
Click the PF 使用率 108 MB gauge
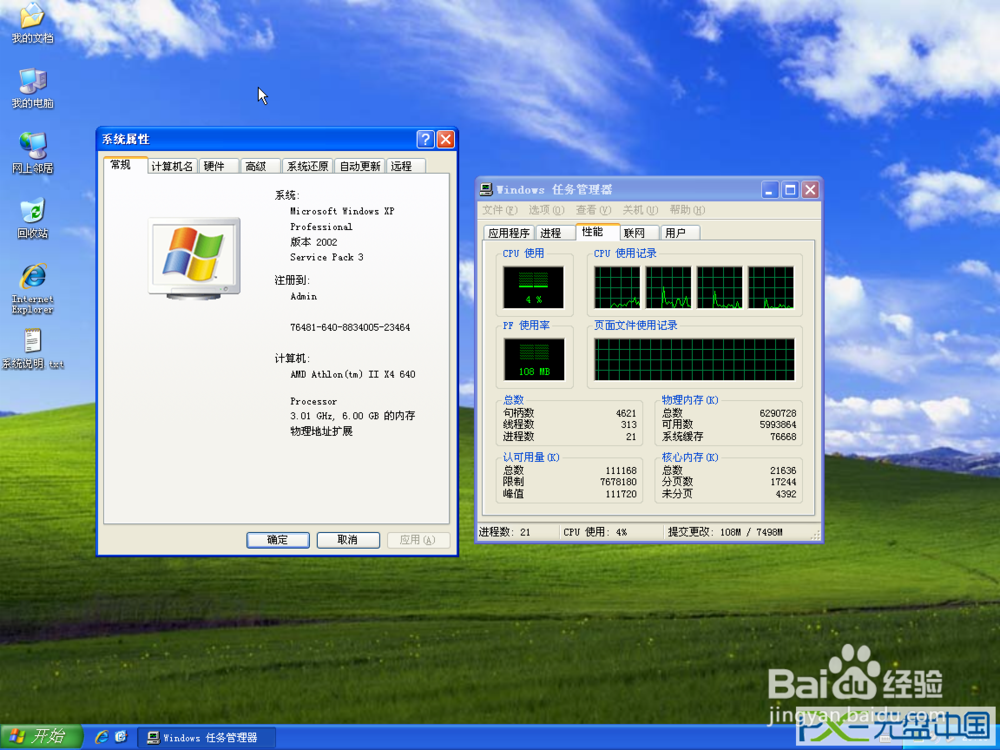[534, 359]
